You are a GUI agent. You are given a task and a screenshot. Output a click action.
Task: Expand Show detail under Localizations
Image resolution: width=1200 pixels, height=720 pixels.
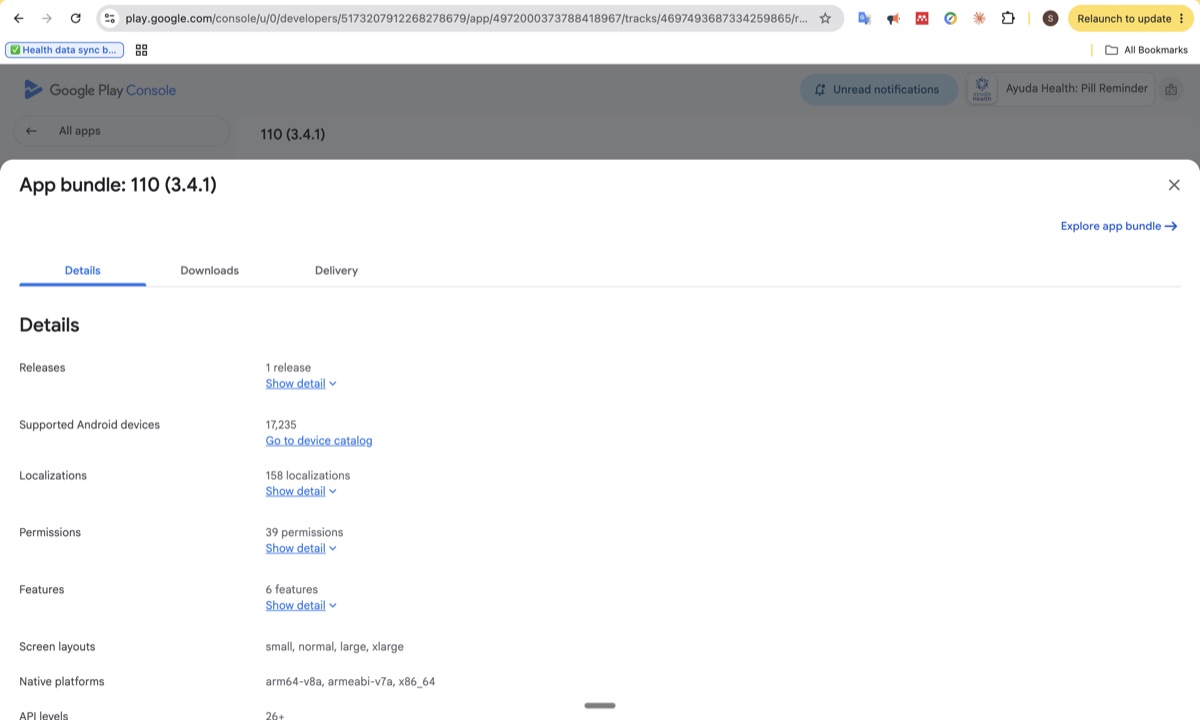pyautogui.click(x=301, y=491)
